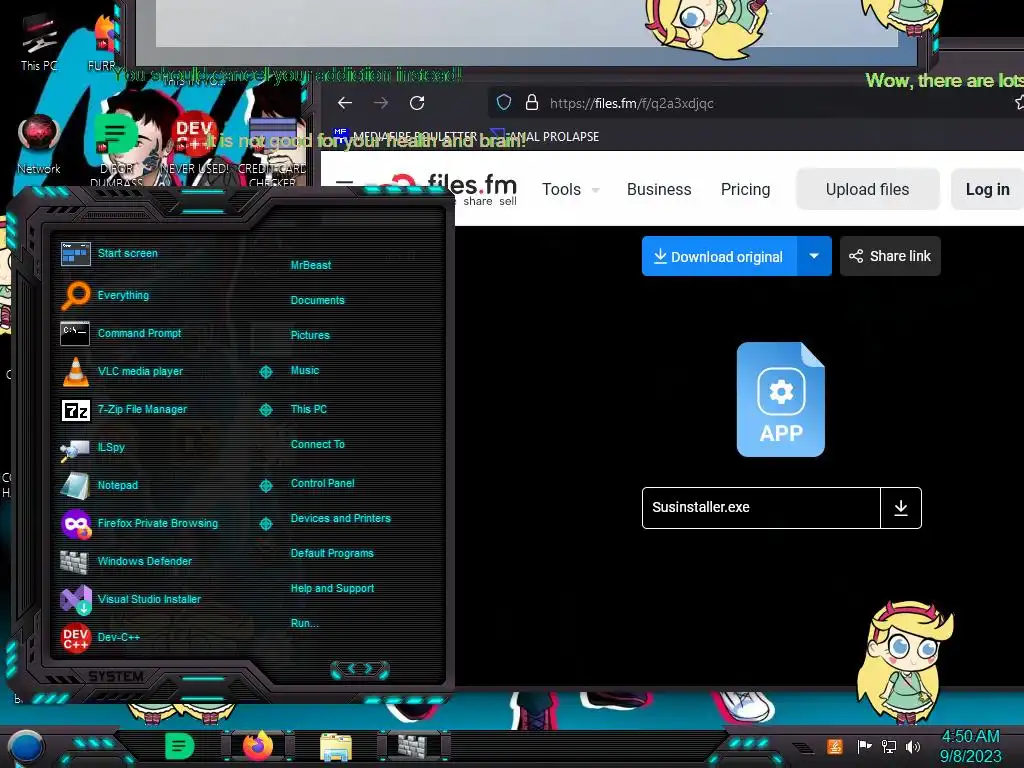
Task: Open File Explorer from taskbar
Action: 336,748
